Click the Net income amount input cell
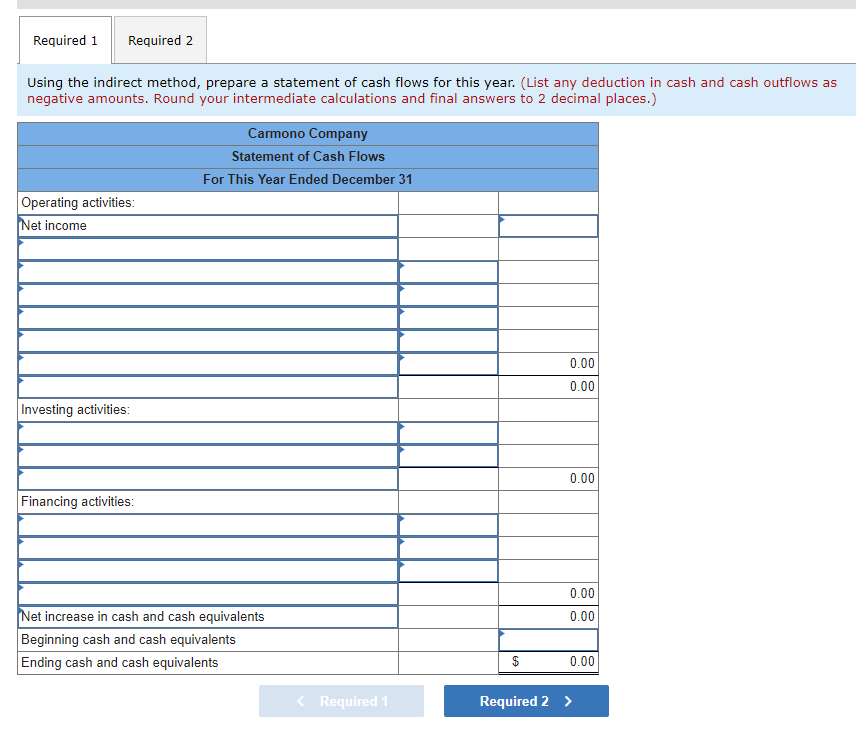Viewport: 856px width, 750px height. [548, 225]
